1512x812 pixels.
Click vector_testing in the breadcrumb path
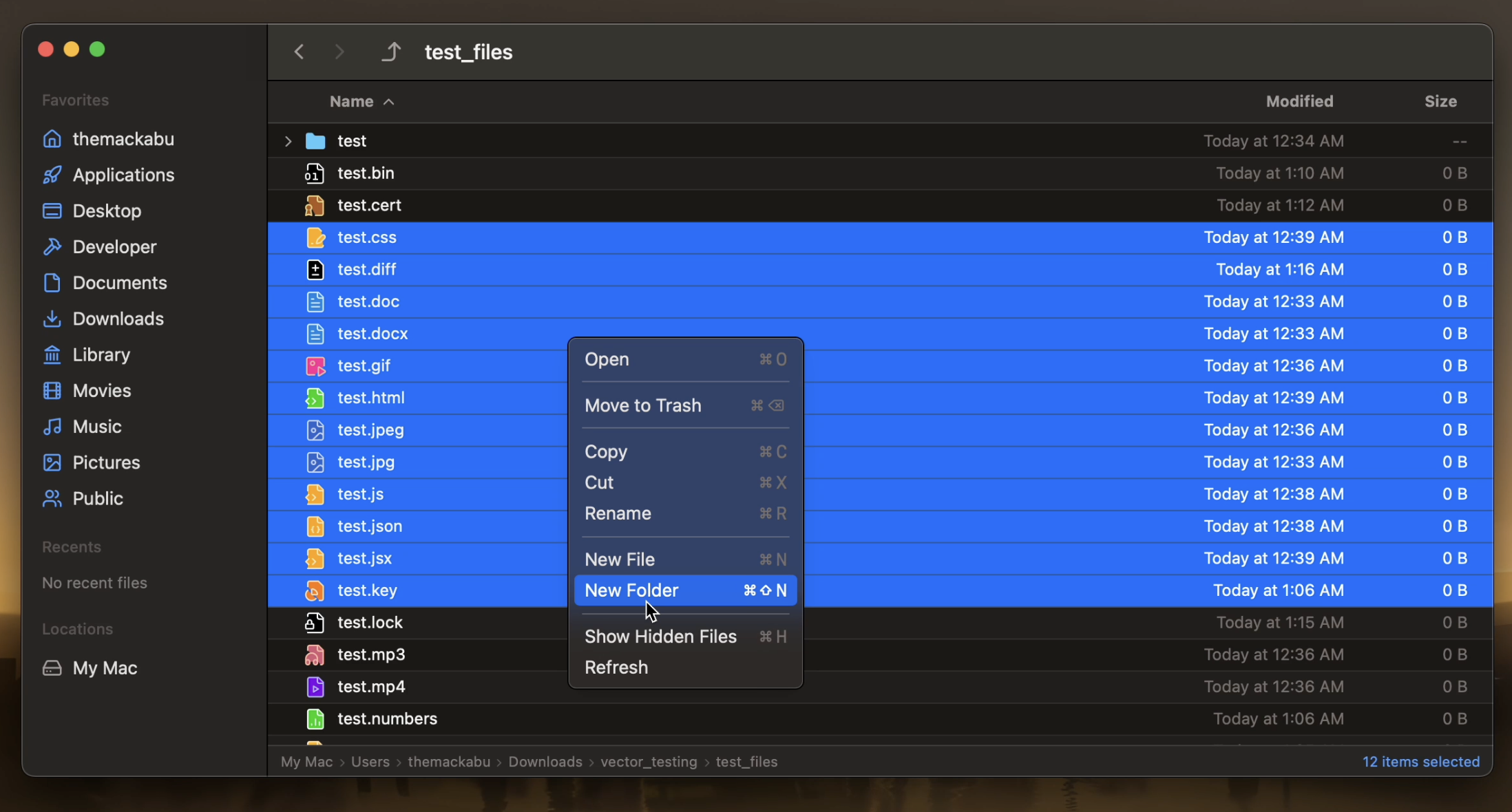pyautogui.click(x=649, y=762)
